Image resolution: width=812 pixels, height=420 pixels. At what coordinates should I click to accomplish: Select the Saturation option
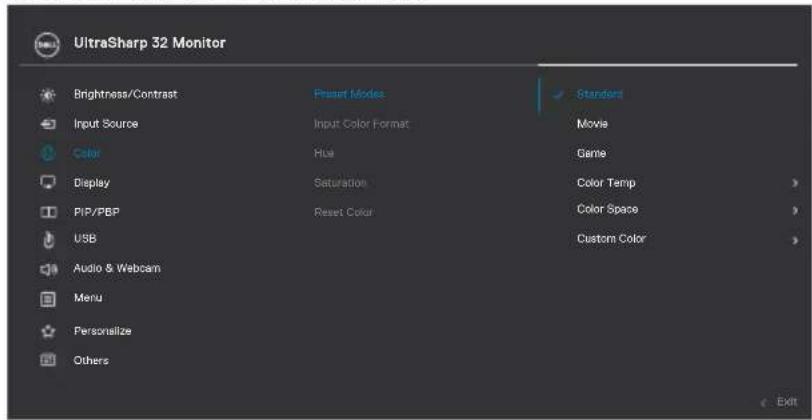(340, 183)
